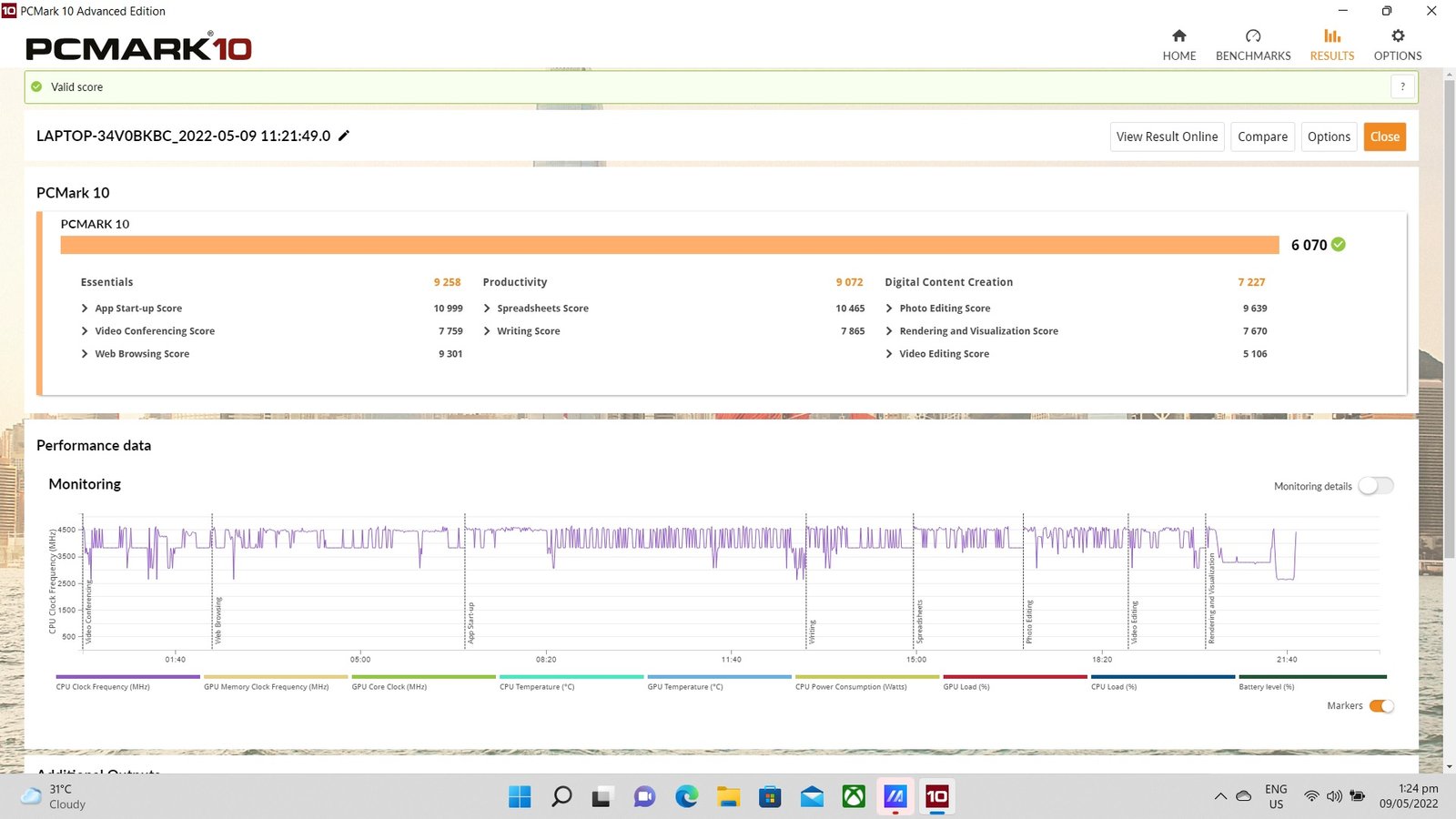Screen dimensions: 1456x819
Task: Click the question mark help icon
Action: click(1402, 86)
